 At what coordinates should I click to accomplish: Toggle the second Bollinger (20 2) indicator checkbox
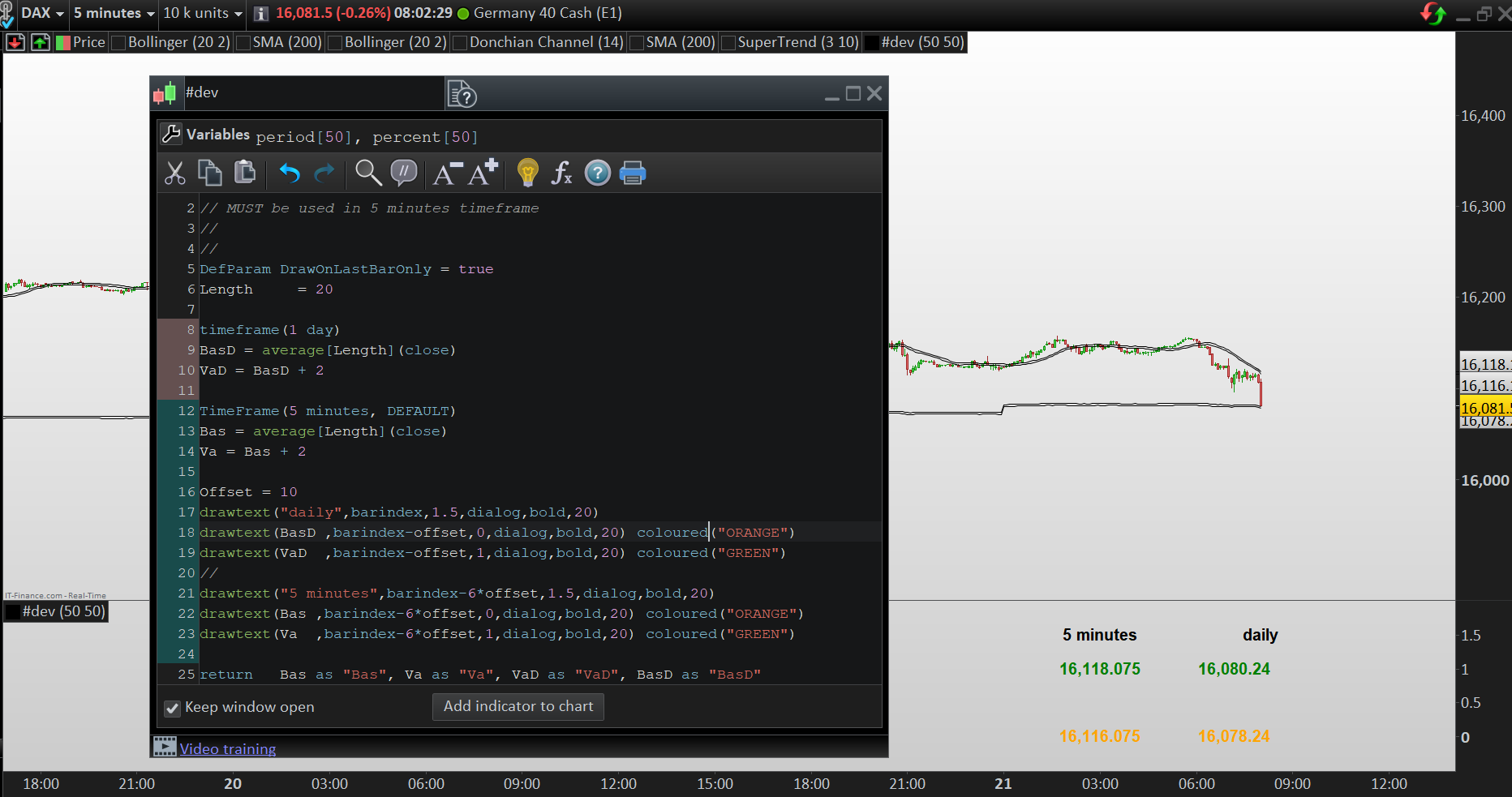(334, 43)
